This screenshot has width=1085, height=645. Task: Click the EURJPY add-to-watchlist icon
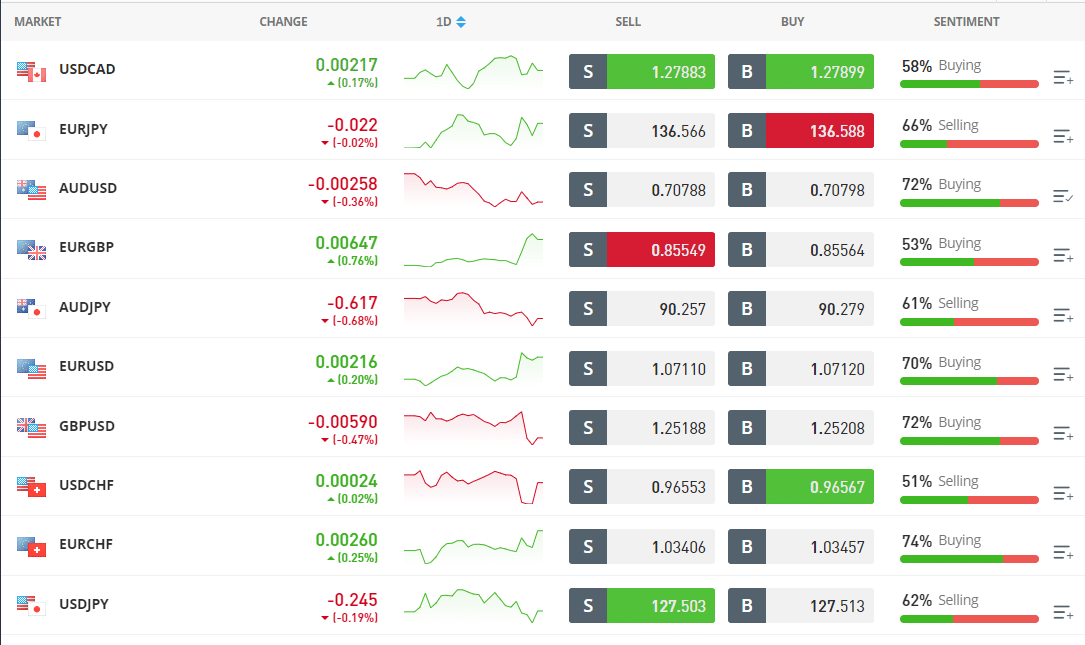1063,136
